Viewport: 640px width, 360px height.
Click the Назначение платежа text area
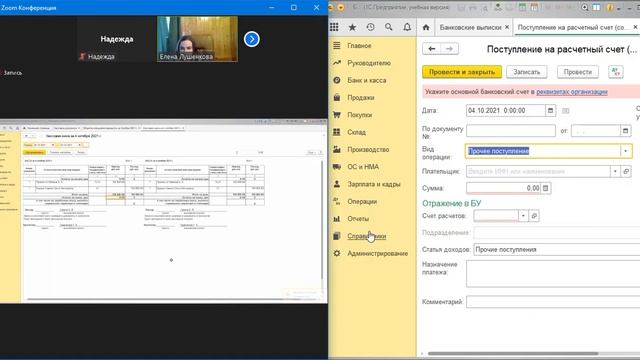pos(553,274)
